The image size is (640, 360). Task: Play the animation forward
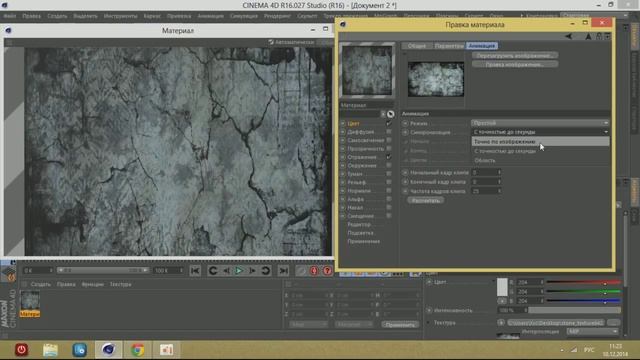pyautogui.click(x=239, y=271)
